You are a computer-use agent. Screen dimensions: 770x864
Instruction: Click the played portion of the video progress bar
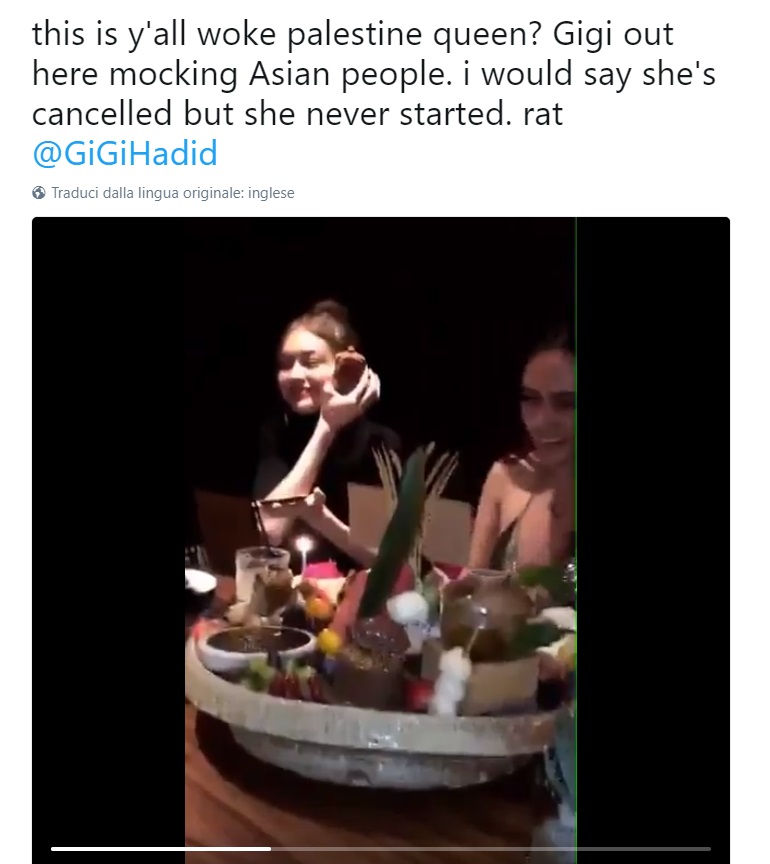click(160, 849)
